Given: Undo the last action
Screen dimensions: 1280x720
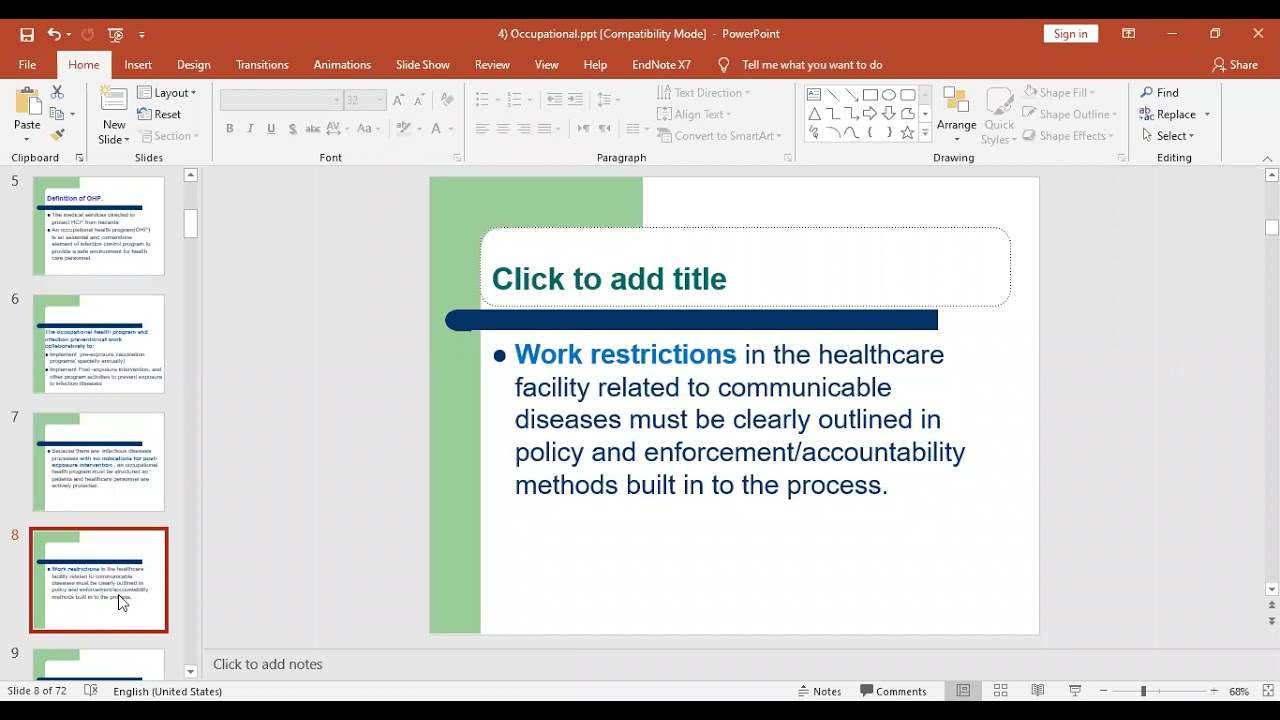Looking at the screenshot, I should click(x=53, y=34).
